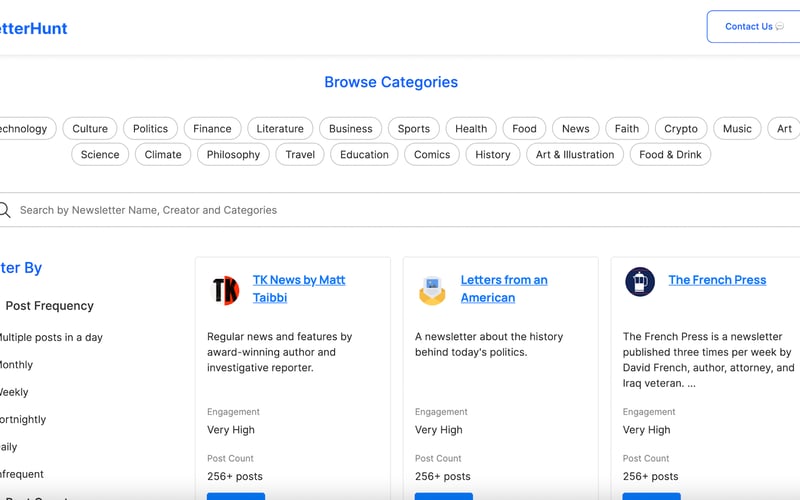Screen dimensions: 800x500
Task: Click the blue button on The French Press card
Action: pyautogui.click(x=651, y=496)
